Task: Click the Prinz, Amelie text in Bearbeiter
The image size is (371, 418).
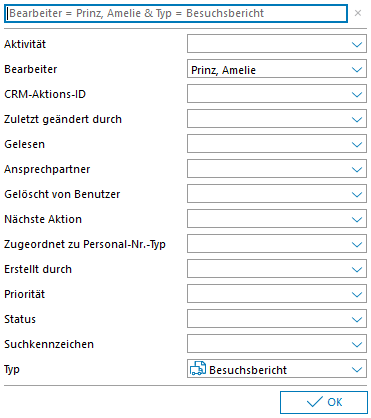Action: coord(223,70)
